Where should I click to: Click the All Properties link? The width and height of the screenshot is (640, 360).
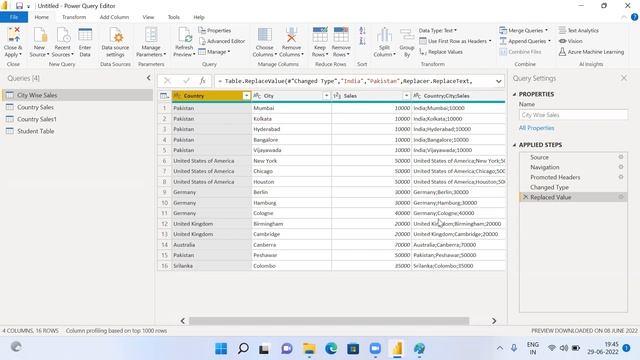coord(536,128)
